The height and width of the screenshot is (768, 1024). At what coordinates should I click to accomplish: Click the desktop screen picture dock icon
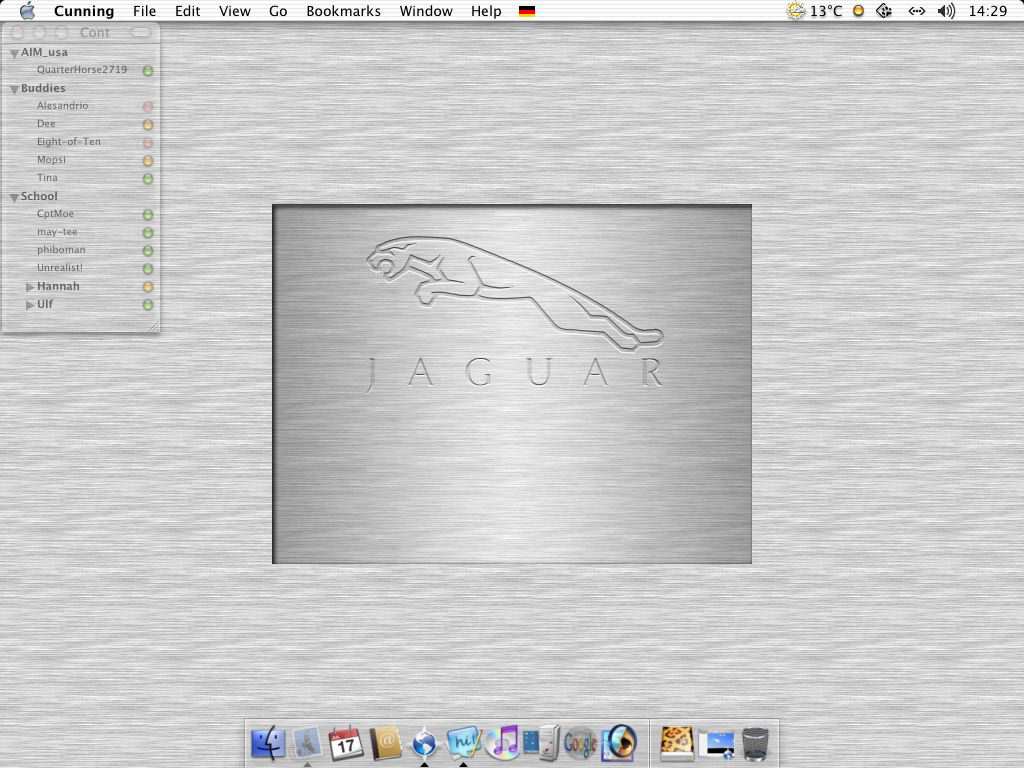point(716,744)
